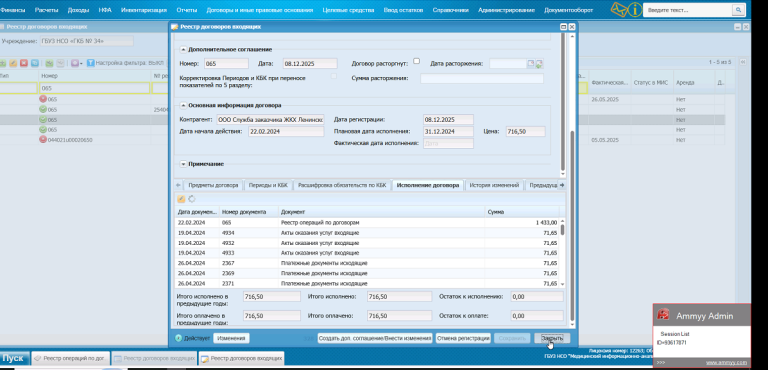The image size is (768, 370).
Task: Click the Закрыть button
Action: [x=552, y=338]
